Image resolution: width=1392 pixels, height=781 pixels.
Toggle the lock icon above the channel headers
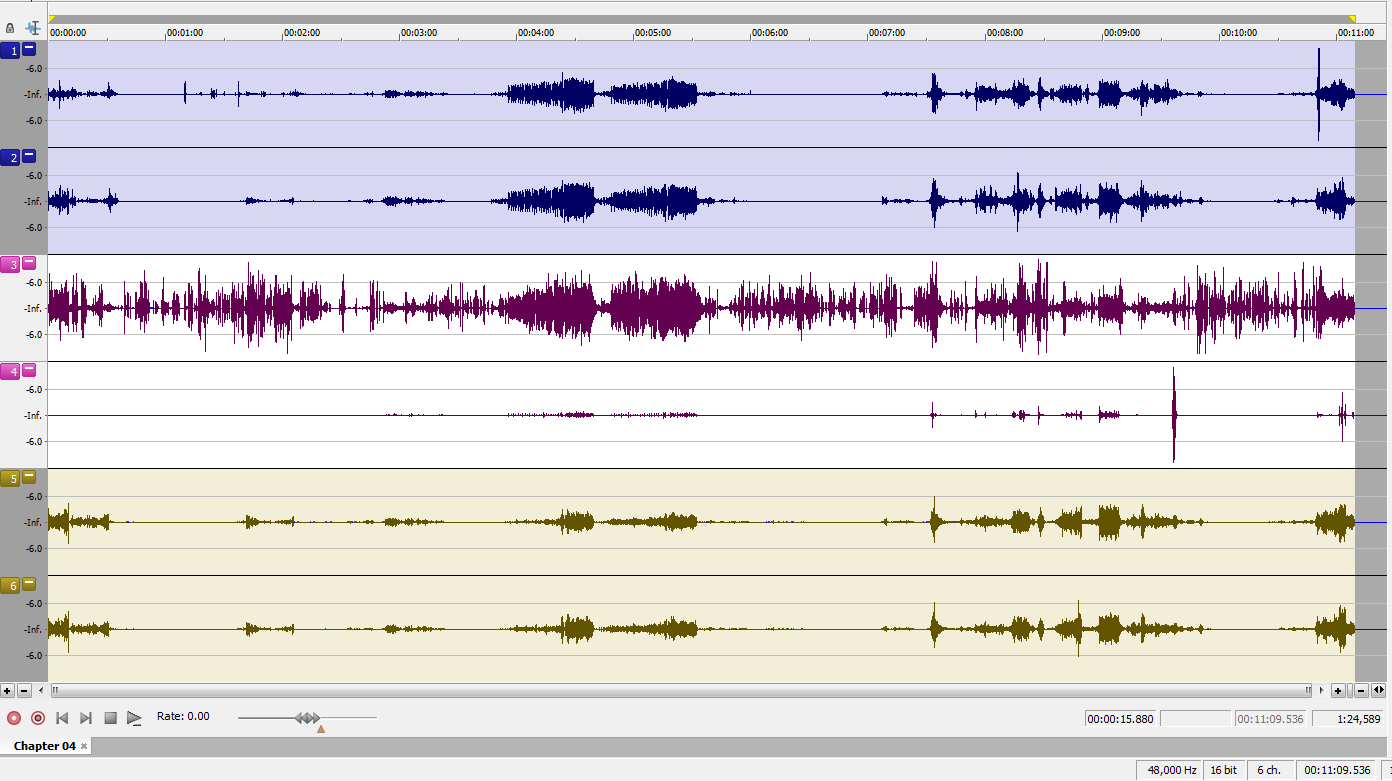pos(10,28)
